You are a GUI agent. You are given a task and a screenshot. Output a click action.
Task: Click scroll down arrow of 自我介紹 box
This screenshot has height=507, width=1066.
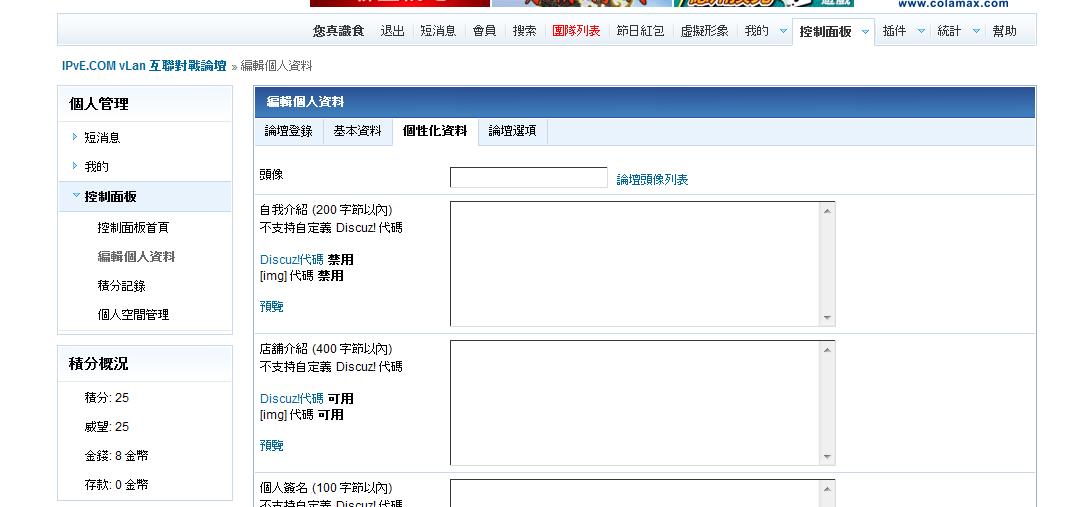click(827, 317)
